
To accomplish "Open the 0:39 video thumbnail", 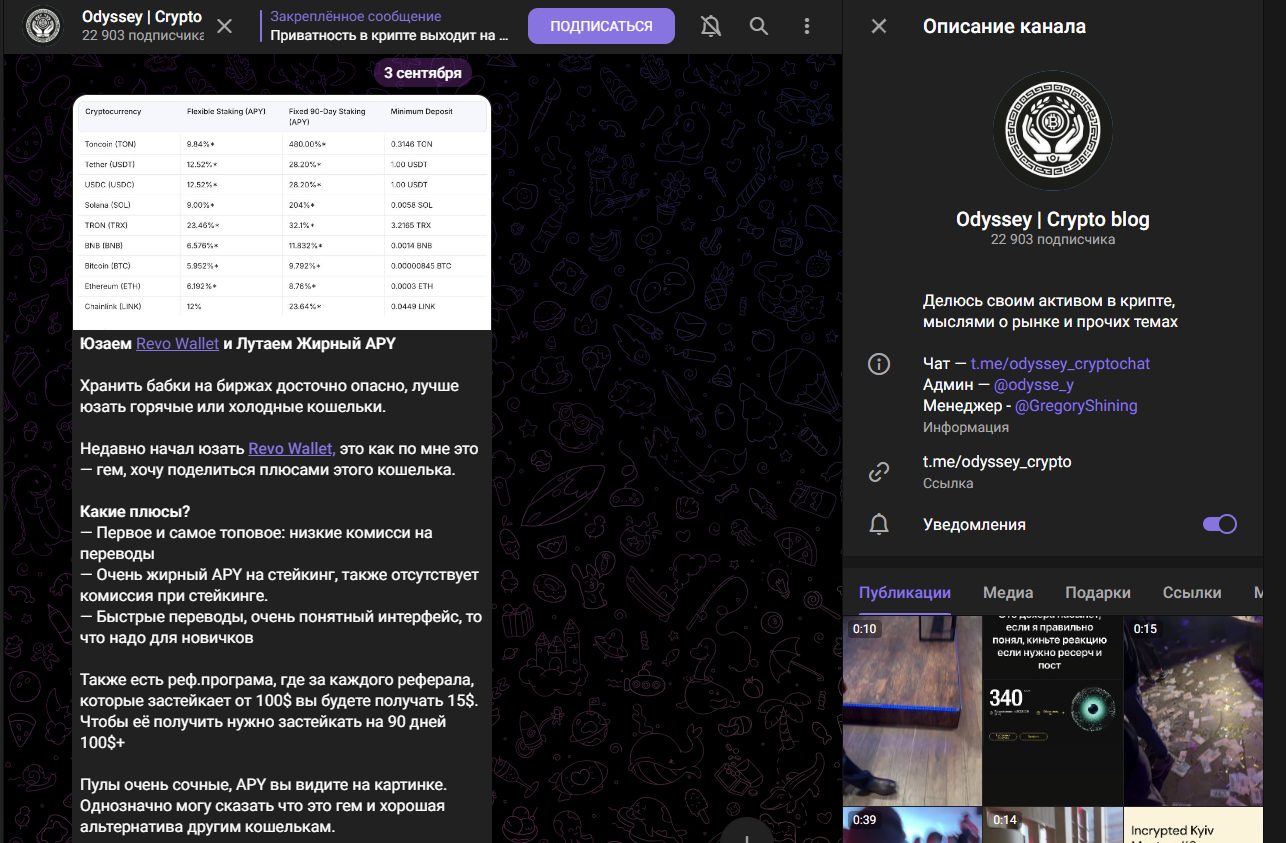I will 912,825.
